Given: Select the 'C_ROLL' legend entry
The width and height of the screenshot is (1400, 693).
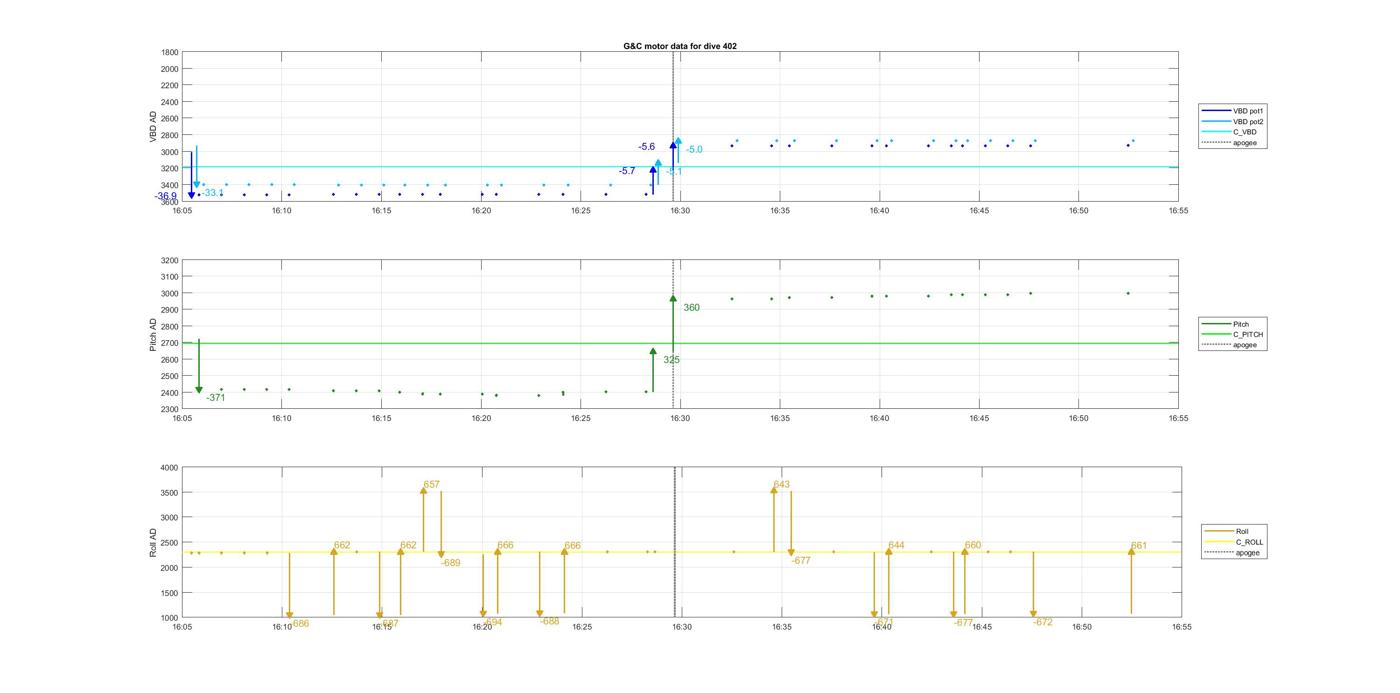Looking at the screenshot, I should [x=1235, y=542].
